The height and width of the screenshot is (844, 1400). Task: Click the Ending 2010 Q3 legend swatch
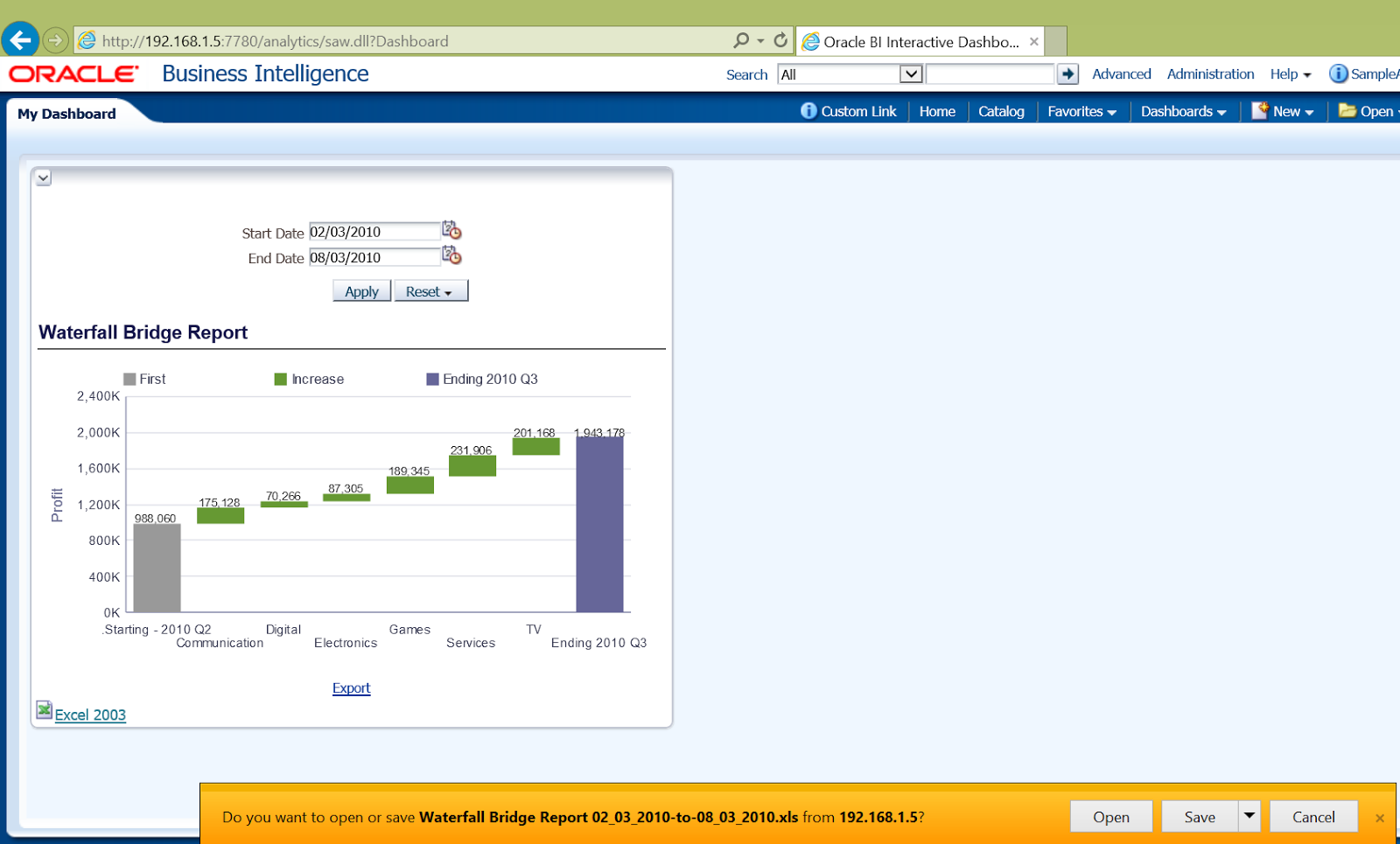432,379
